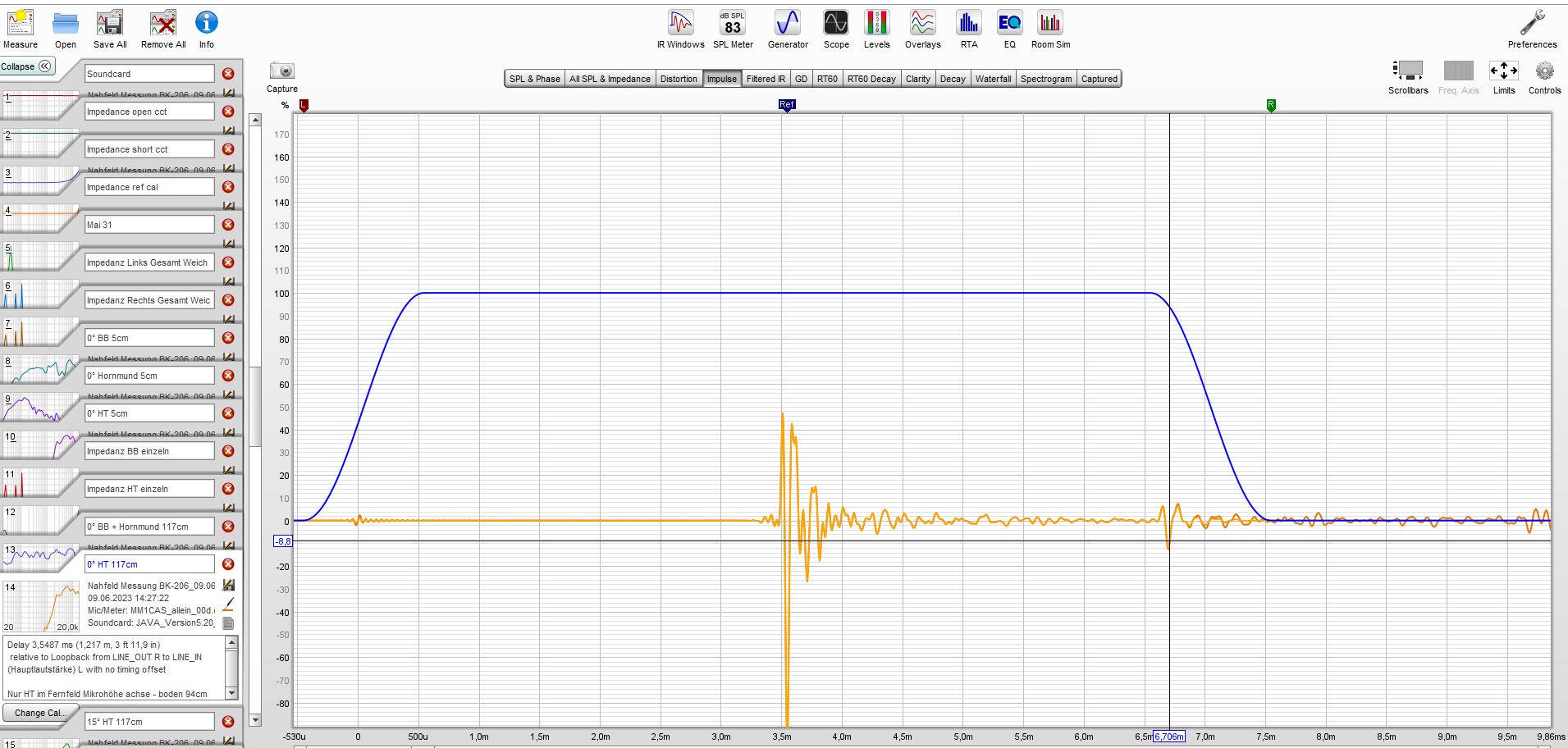Screen dimensions: 1568x748
Task: Click the Change Cal... button
Action: pos(40,713)
